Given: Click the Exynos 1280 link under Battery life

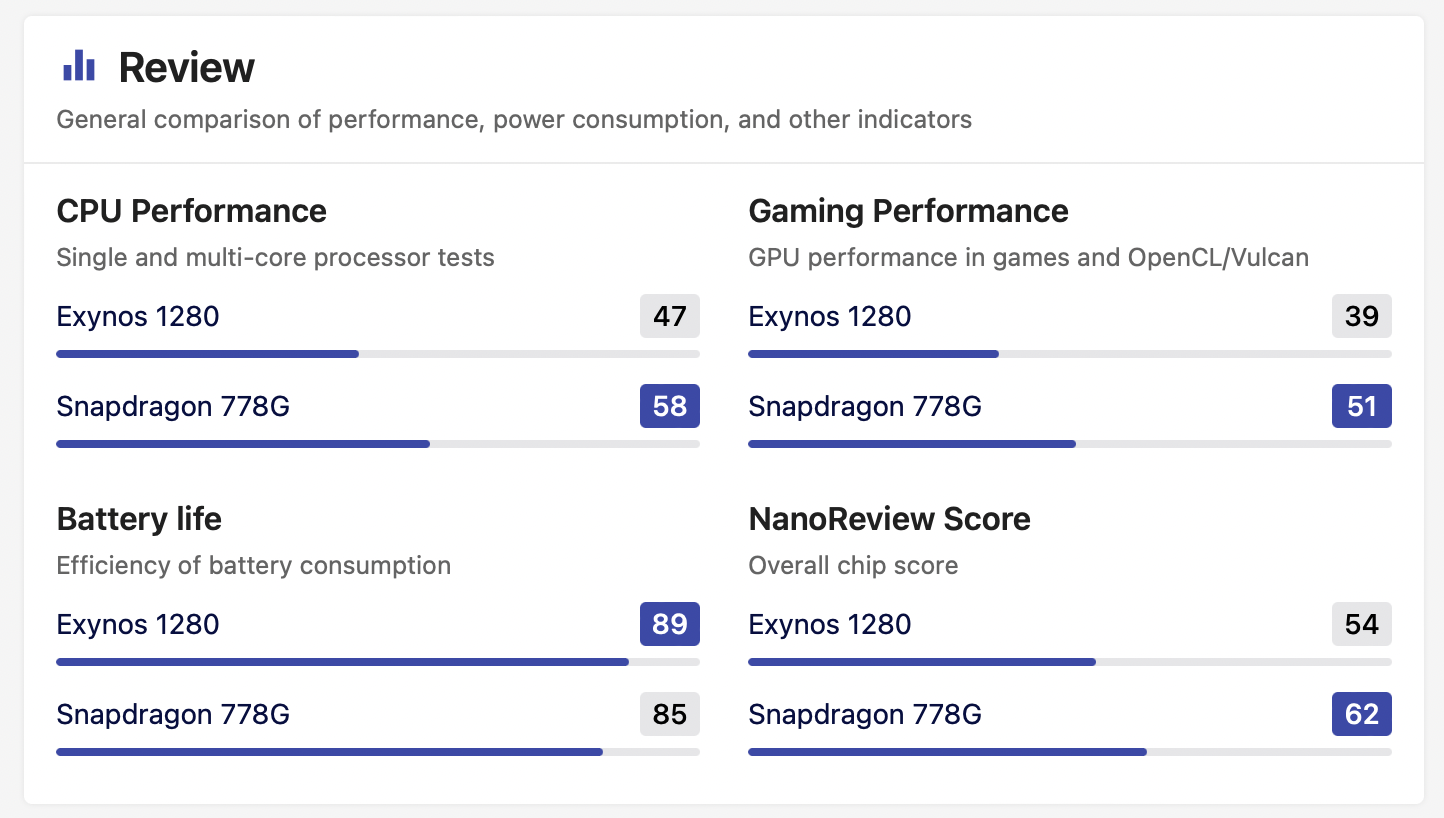Looking at the screenshot, I should click(138, 625).
